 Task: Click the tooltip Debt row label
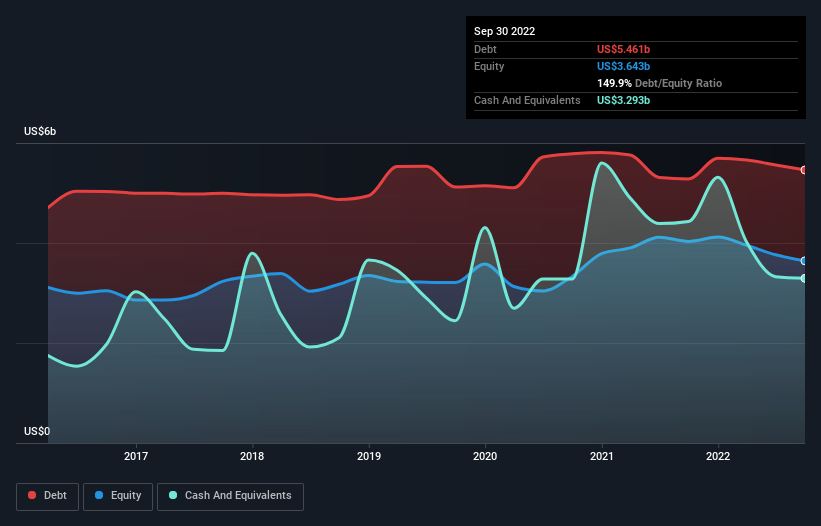485,49
